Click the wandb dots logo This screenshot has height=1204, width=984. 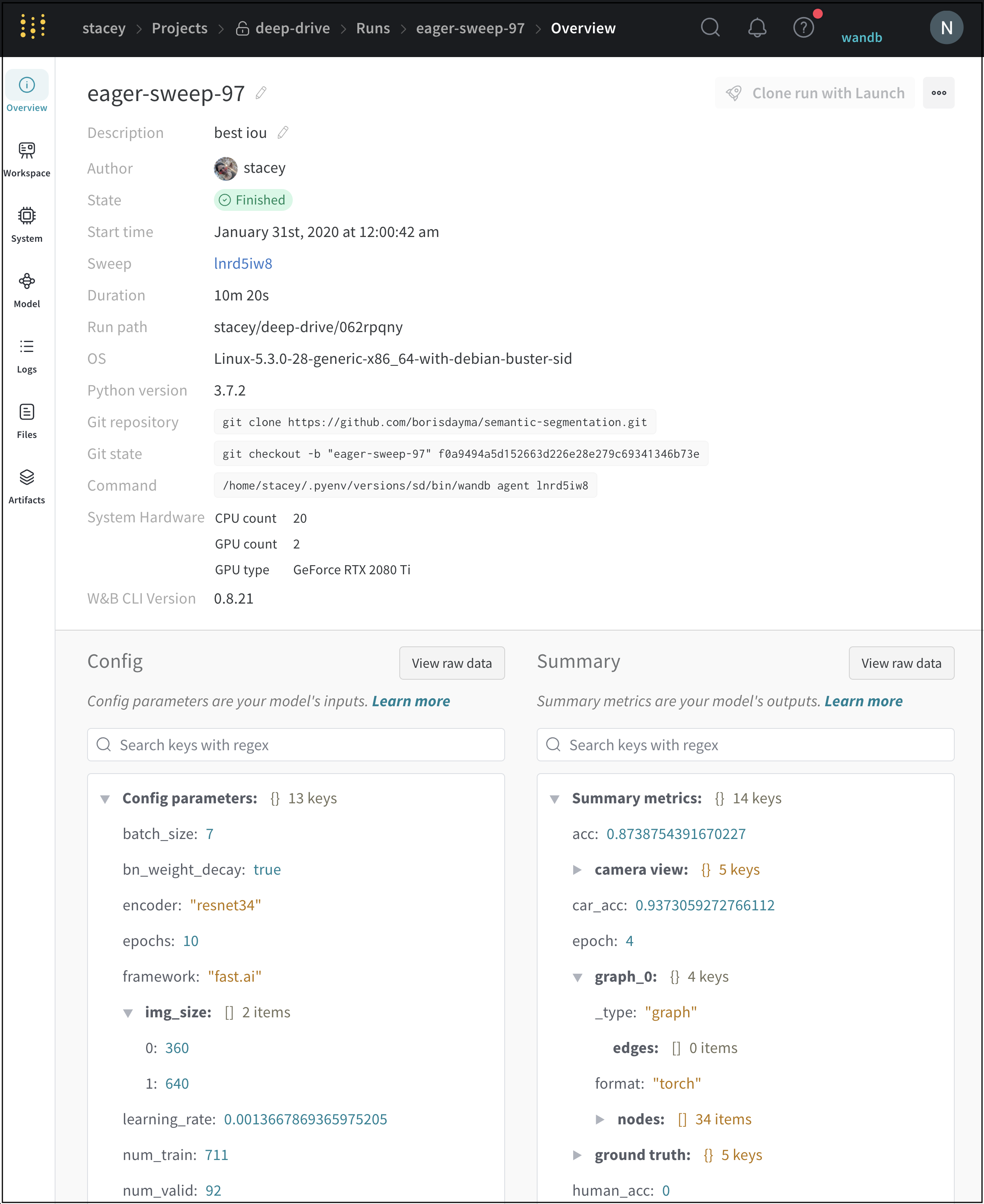[33, 27]
